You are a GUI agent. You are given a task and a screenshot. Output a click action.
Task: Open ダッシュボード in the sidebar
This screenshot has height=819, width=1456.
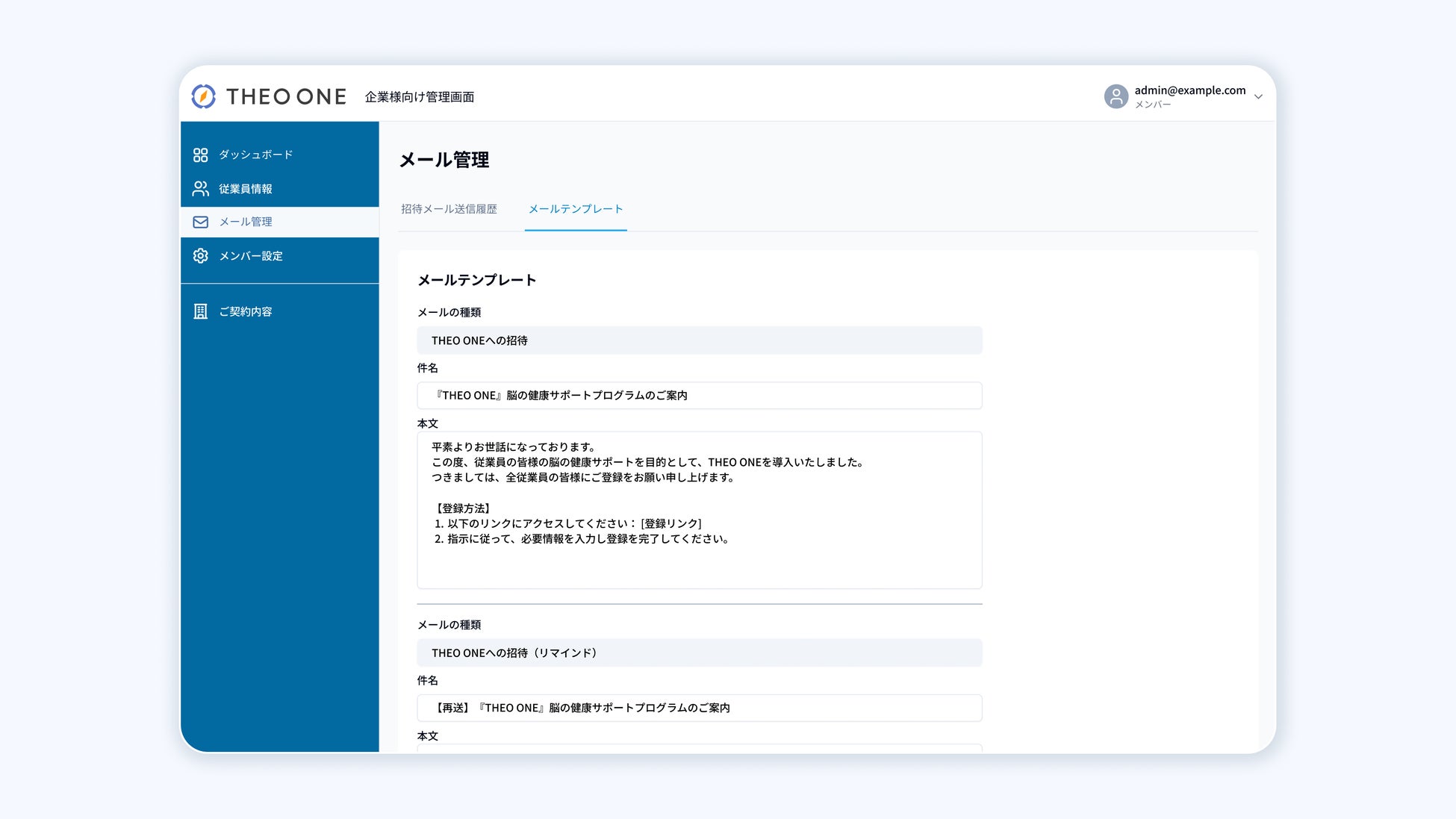tap(280, 155)
